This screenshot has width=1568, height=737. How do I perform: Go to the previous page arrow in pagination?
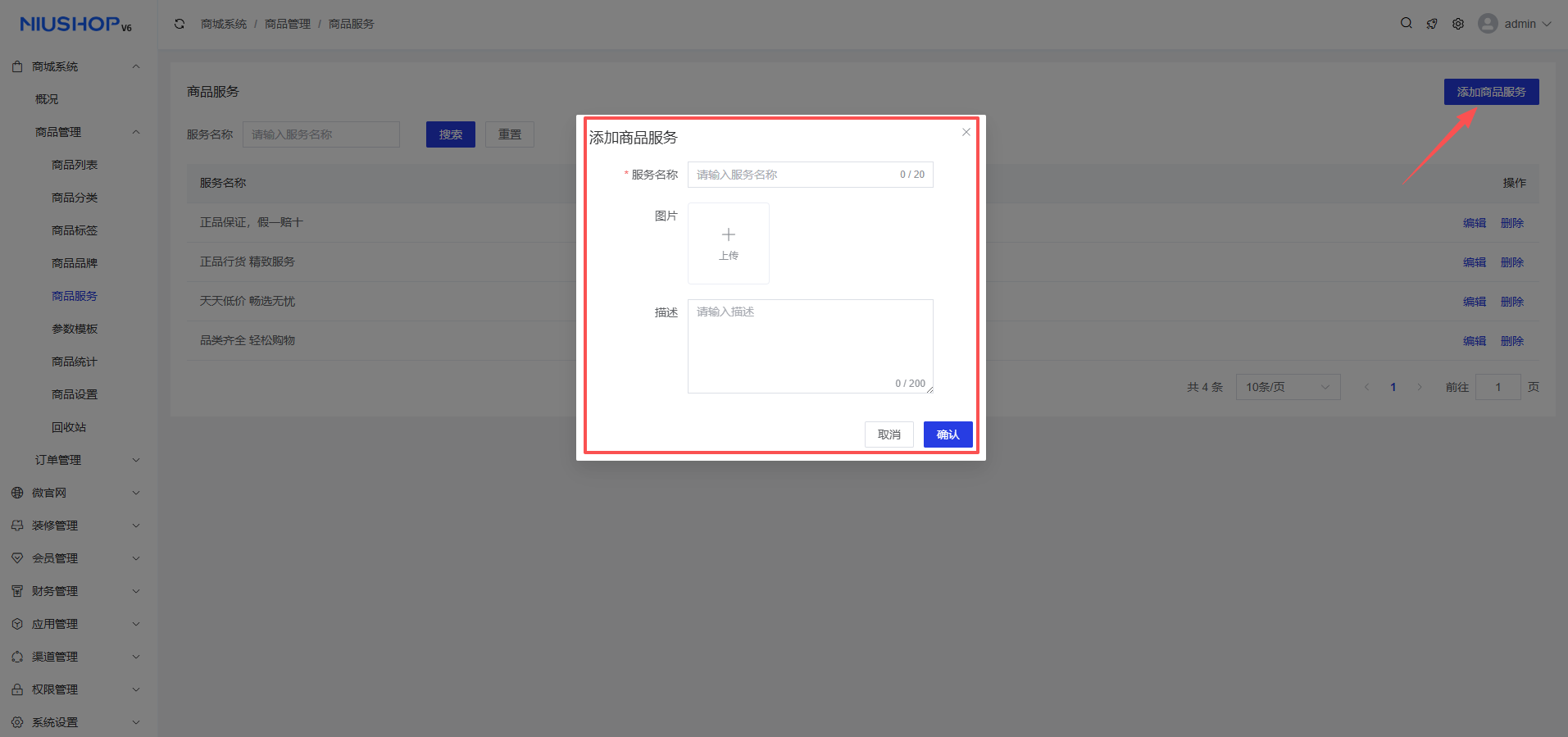click(x=1366, y=387)
